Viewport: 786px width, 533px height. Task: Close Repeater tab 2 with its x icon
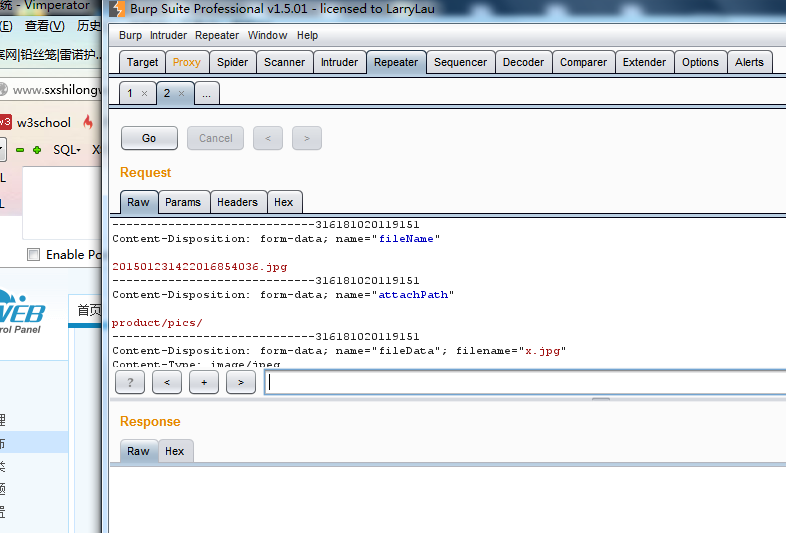(181, 93)
